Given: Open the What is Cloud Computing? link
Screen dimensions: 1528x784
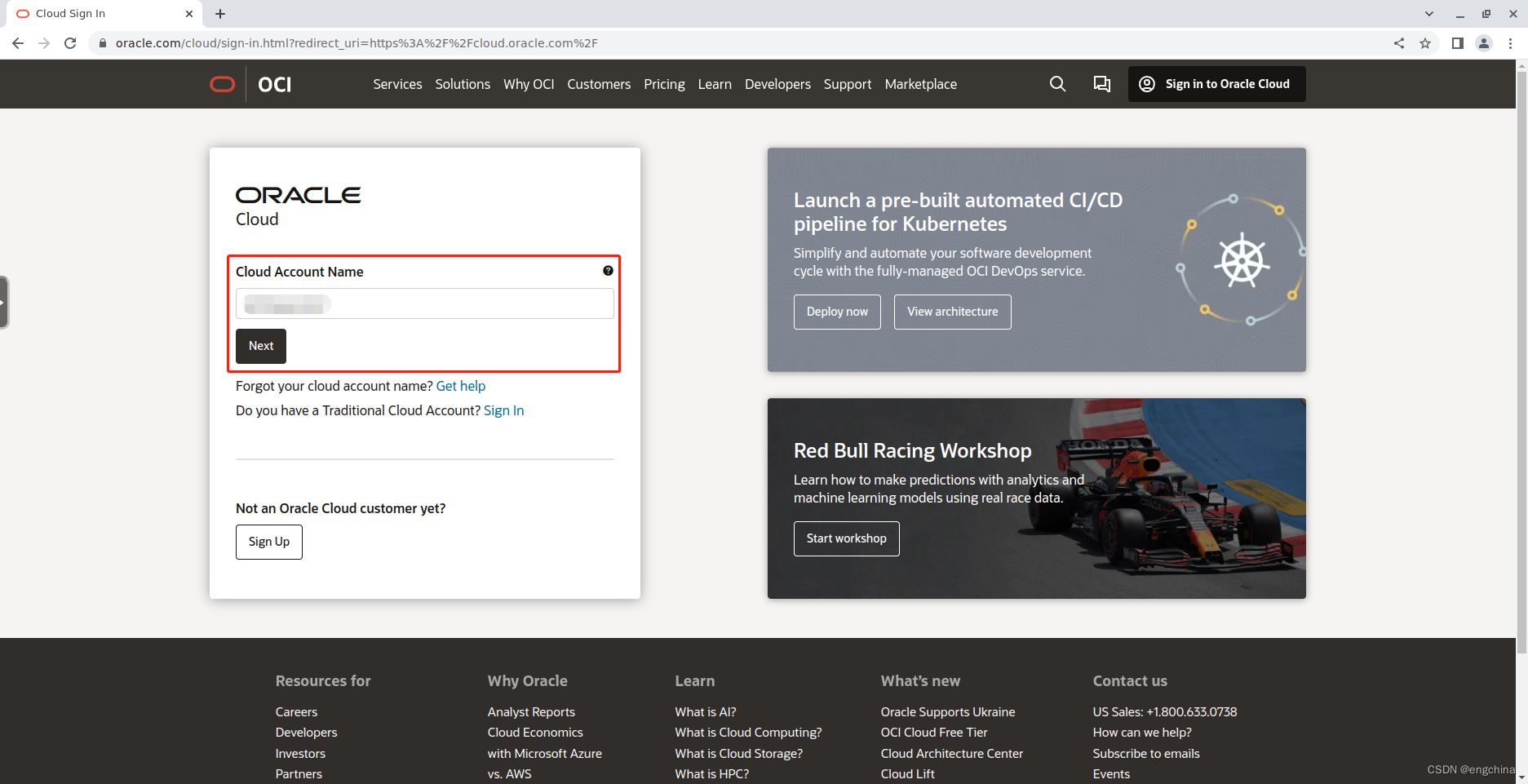Looking at the screenshot, I should (748, 733).
